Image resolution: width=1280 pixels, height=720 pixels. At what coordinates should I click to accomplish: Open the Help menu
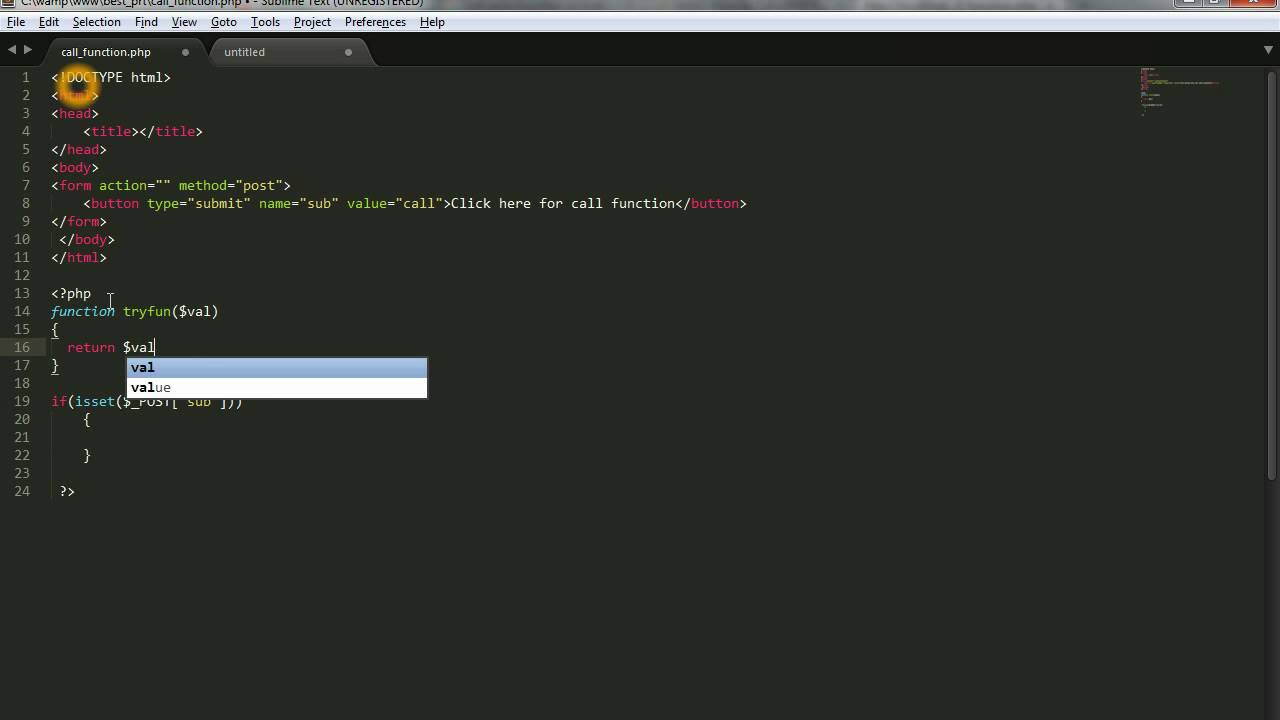432,22
